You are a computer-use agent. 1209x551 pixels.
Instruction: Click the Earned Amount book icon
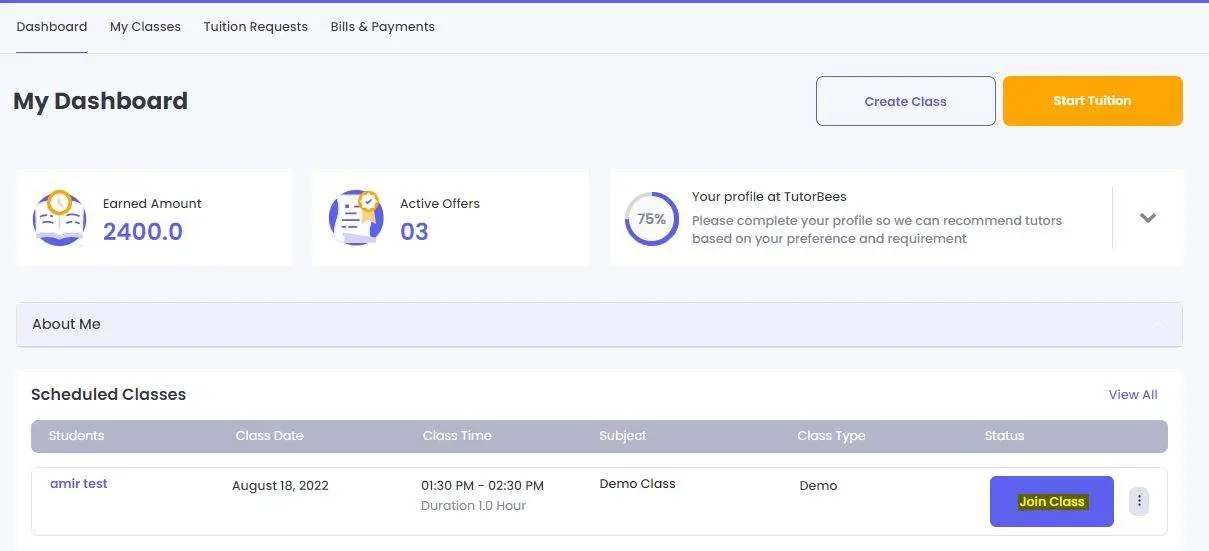tap(59, 218)
